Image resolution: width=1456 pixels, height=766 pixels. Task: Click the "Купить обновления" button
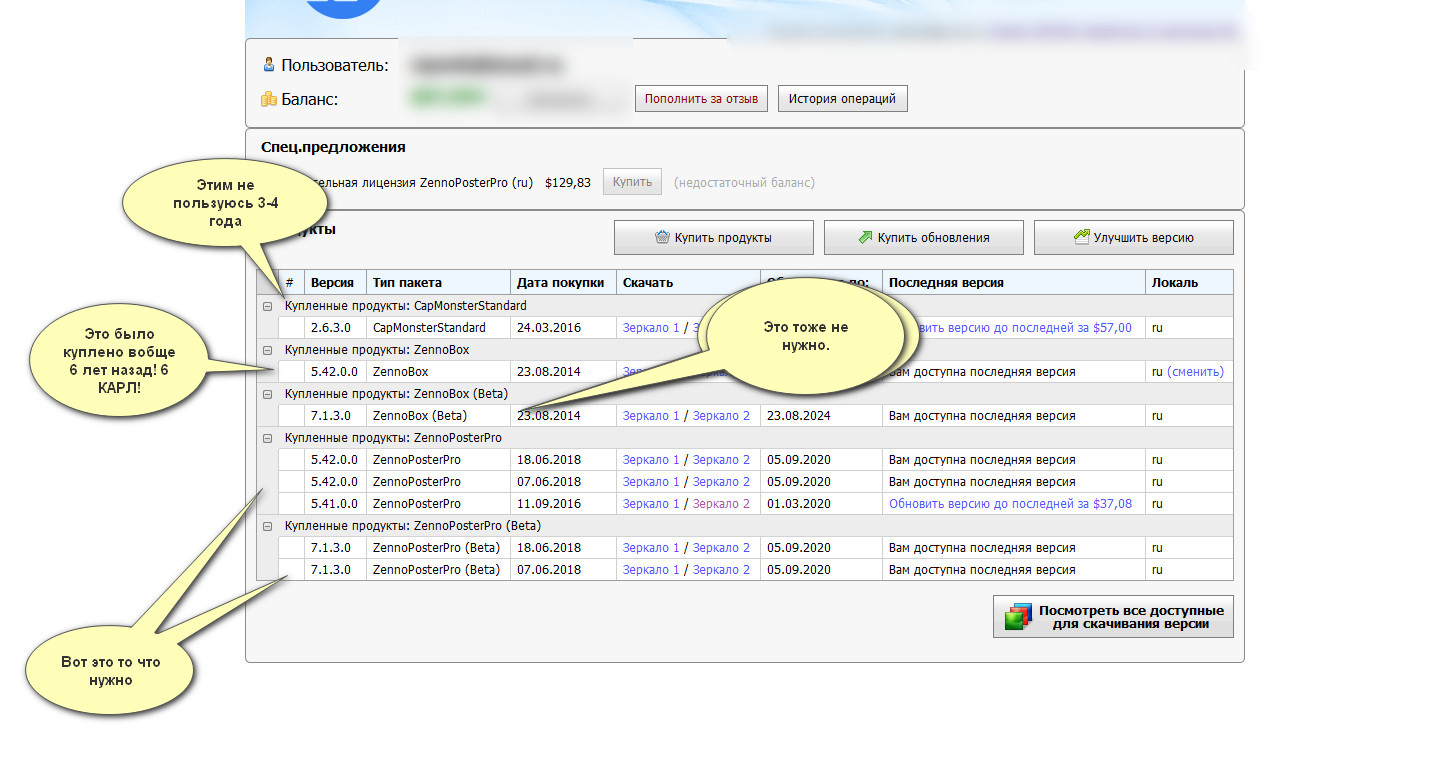click(x=924, y=238)
